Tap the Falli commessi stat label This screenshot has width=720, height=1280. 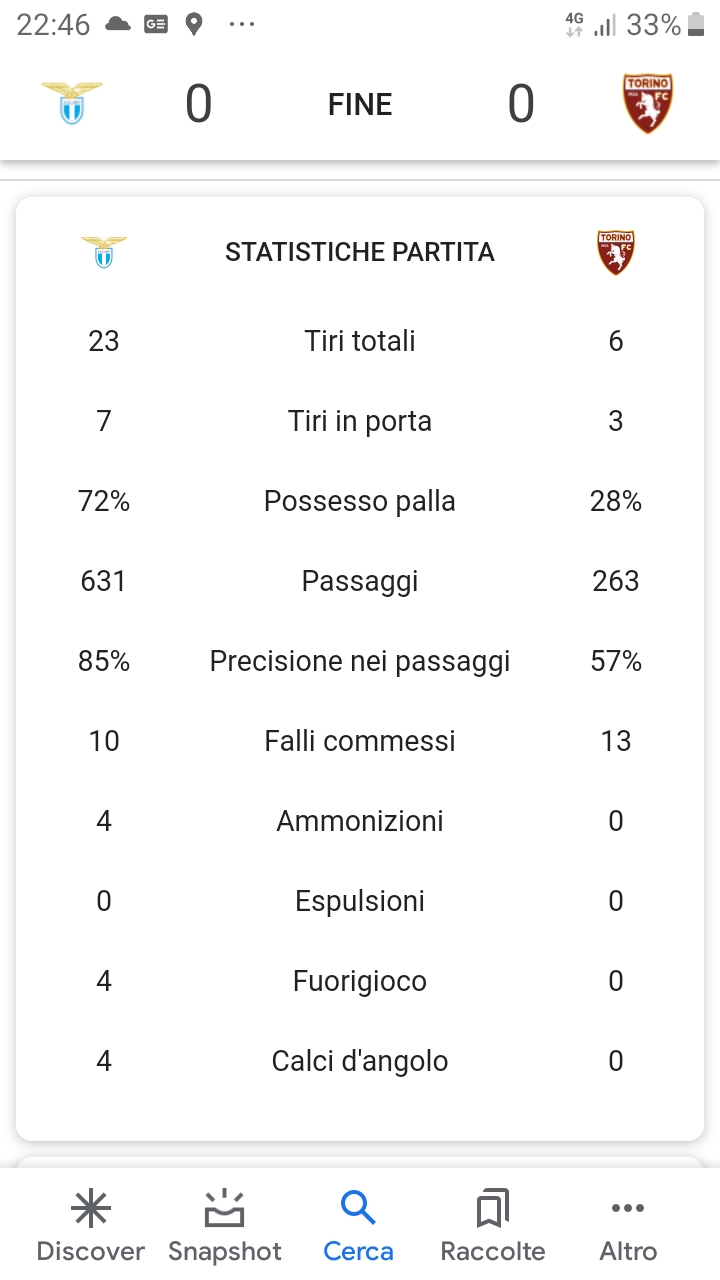(x=360, y=741)
